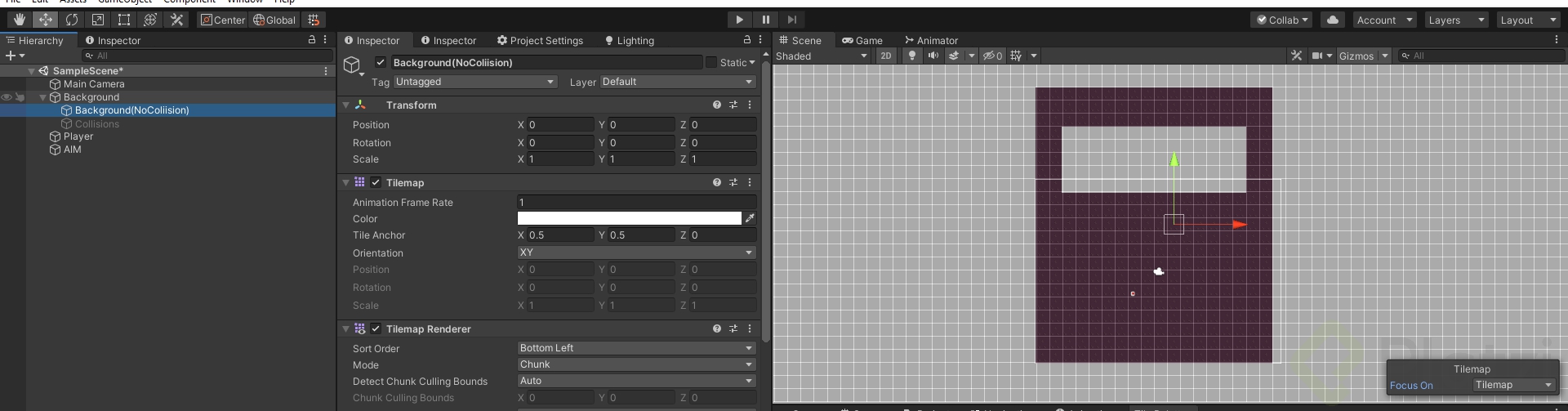The width and height of the screenshot is (1568, 411).
Task: Select the Rotate tool
Action: tap(72, 20)
